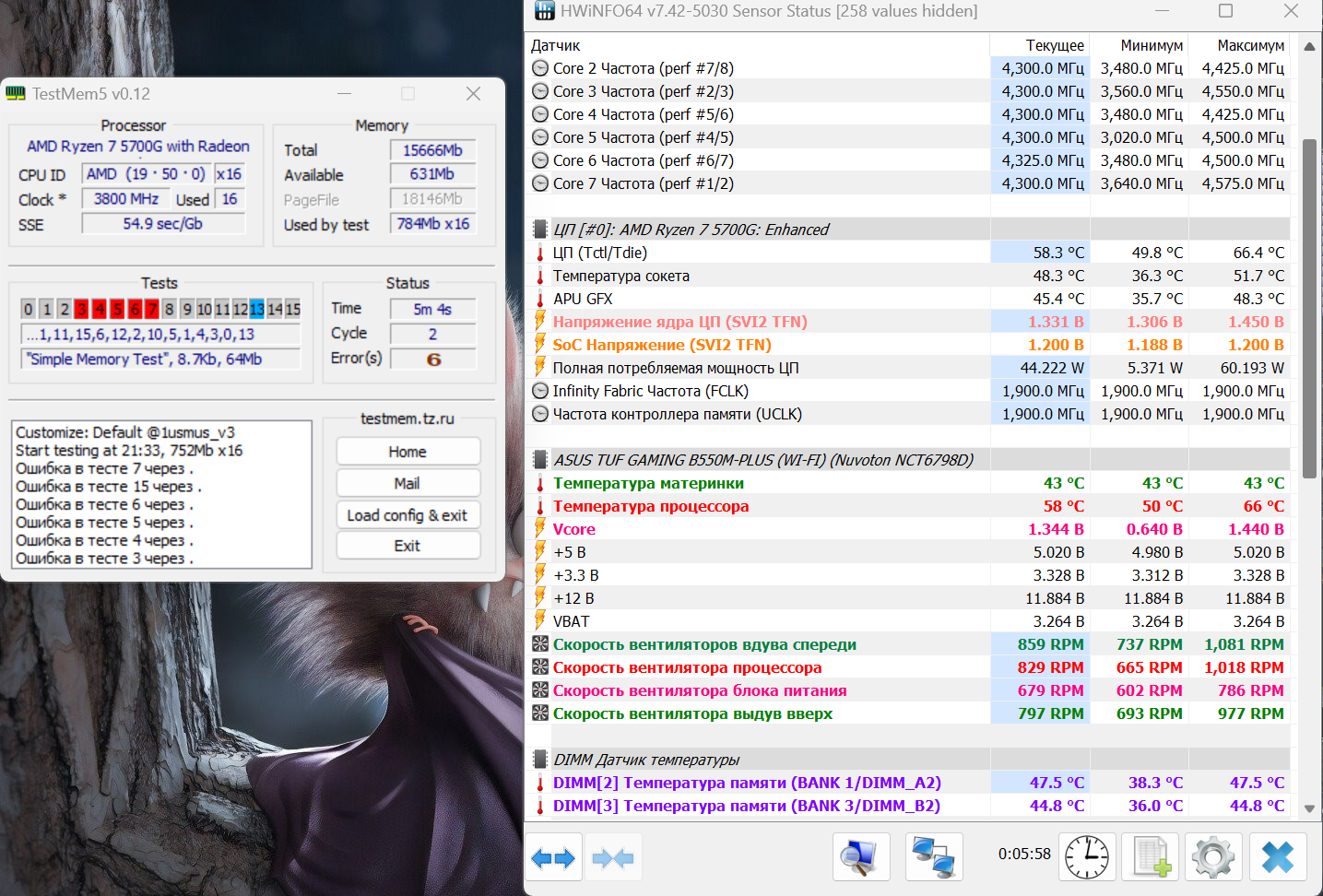Click log line "Start testing at 21:33, 752Mb x16"
Screen dimensions: 1323x896
[129, 451]
